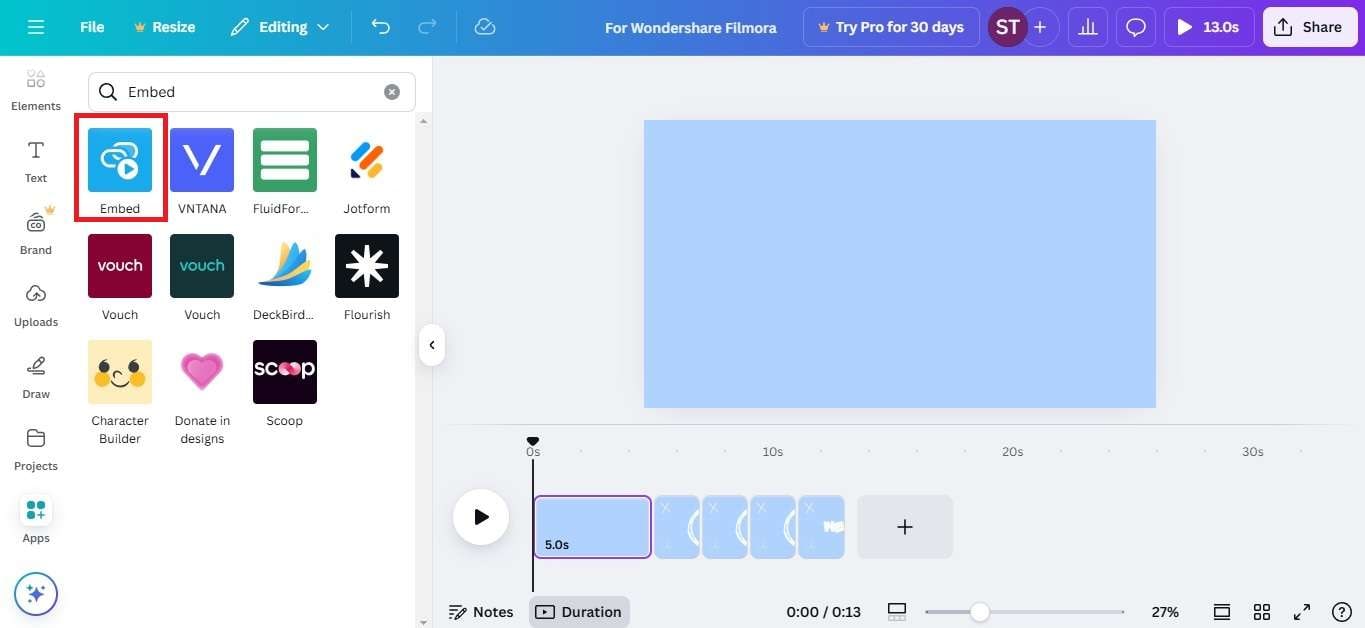Select the first 5.0s timeline clip

tap(593, 527)
